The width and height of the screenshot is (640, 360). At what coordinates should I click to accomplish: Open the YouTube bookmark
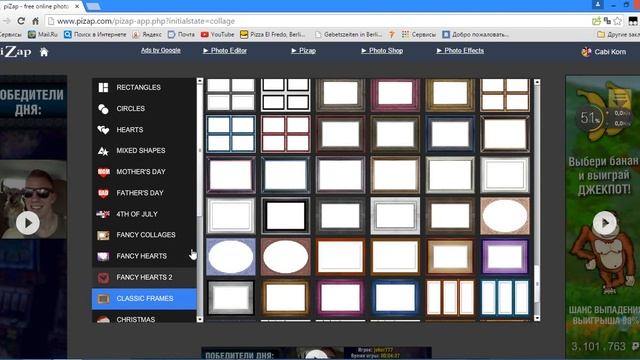pyautogui.click(x=218, y=35)
